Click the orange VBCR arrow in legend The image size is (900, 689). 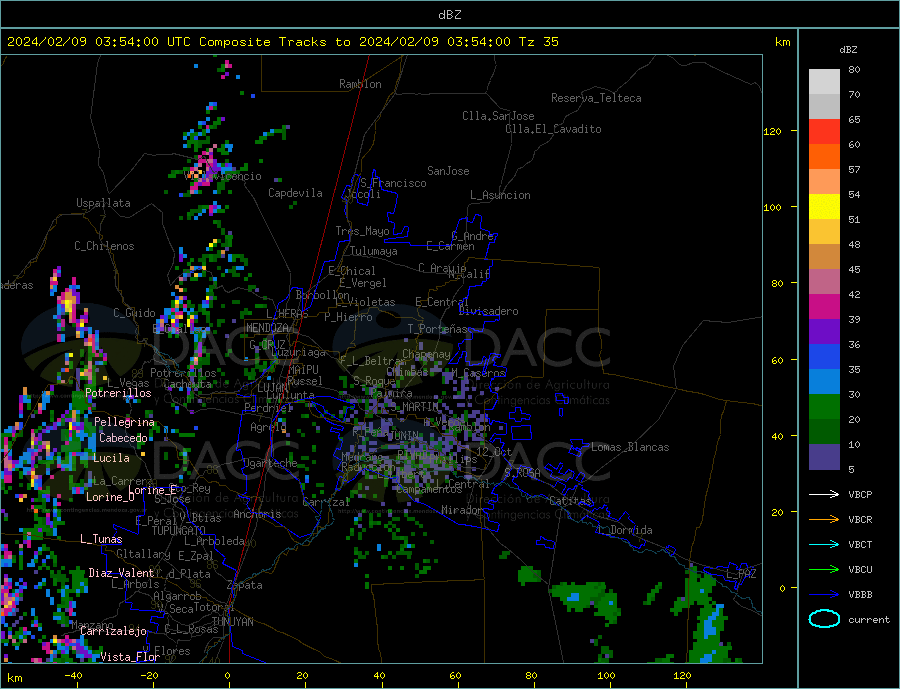coord(824,519)
